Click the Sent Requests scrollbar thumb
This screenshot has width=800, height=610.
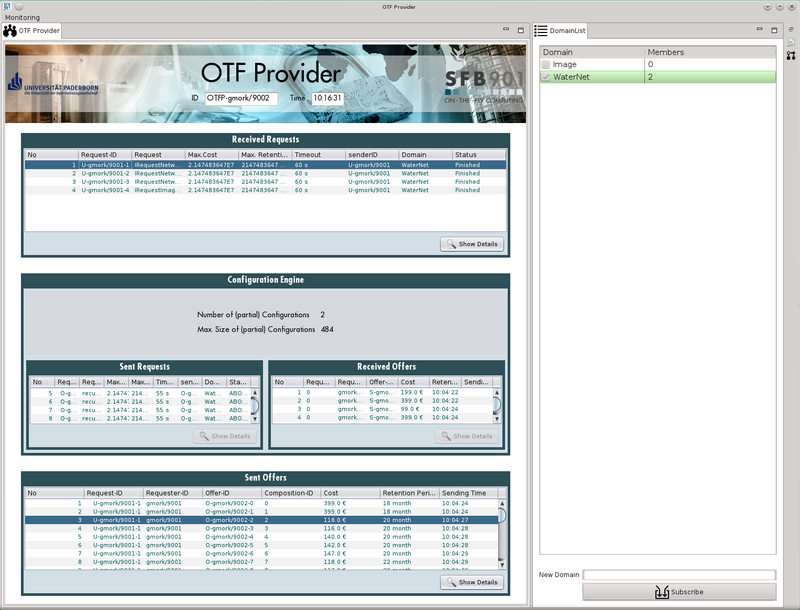255,406
